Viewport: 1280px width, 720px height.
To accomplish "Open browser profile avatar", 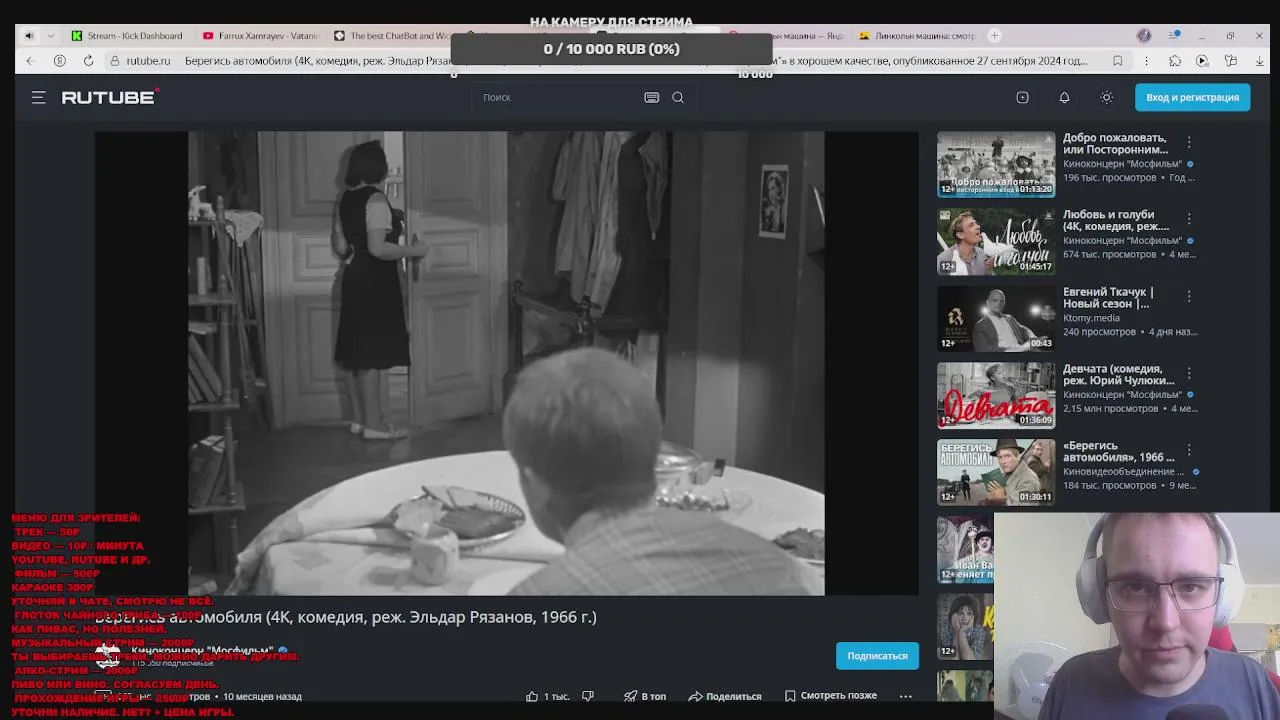I will (1144, 36).
